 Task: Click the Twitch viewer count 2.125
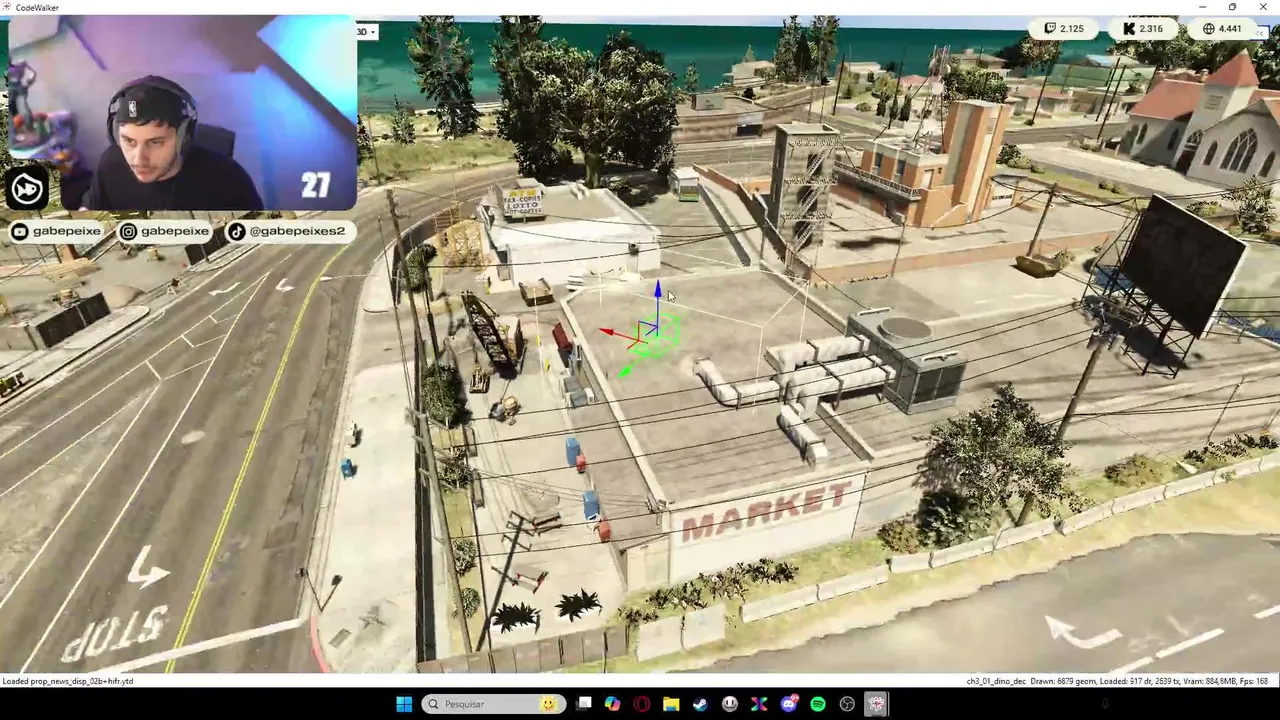[1064, 28]
